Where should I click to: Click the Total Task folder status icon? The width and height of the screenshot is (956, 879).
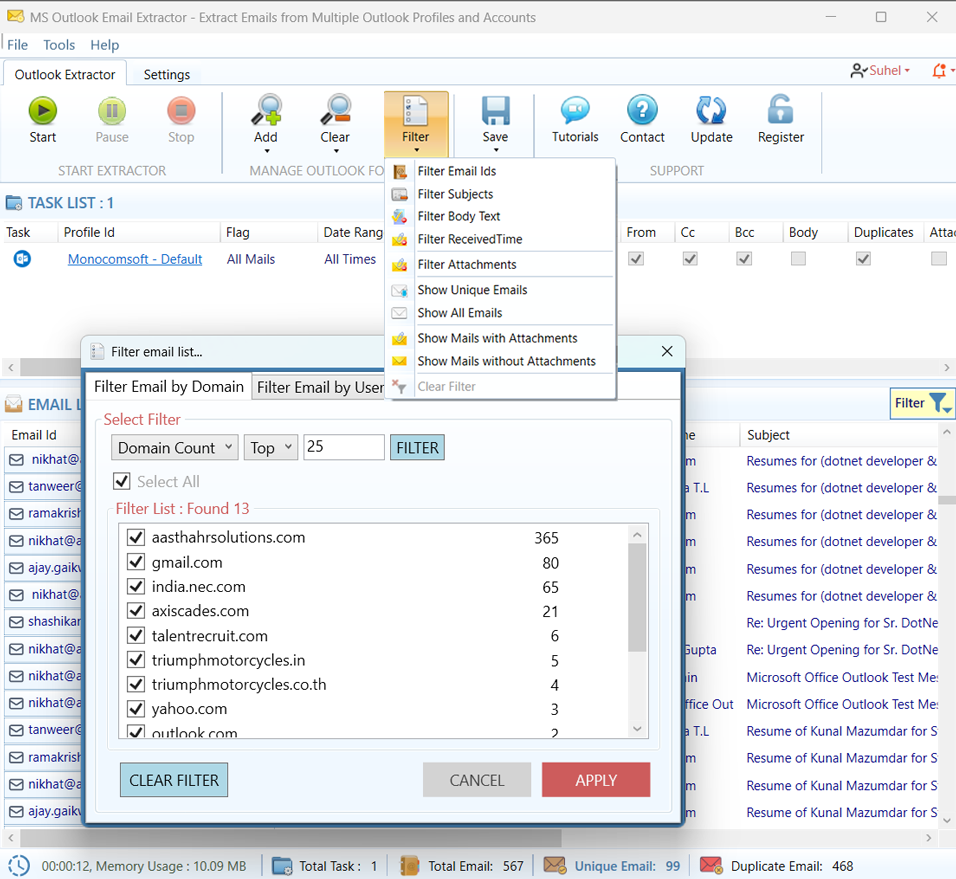click(282, 866)
